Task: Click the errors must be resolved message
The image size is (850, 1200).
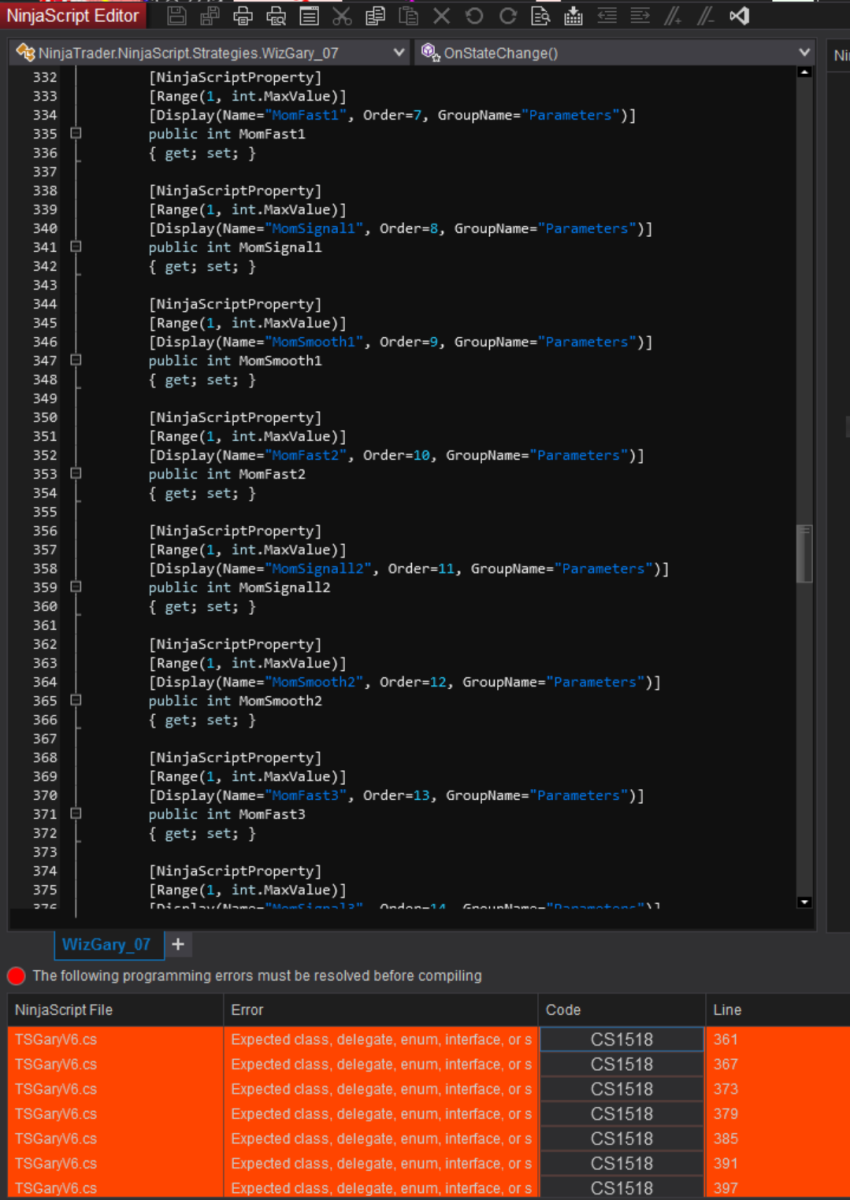Action: (x=257, y=976)
